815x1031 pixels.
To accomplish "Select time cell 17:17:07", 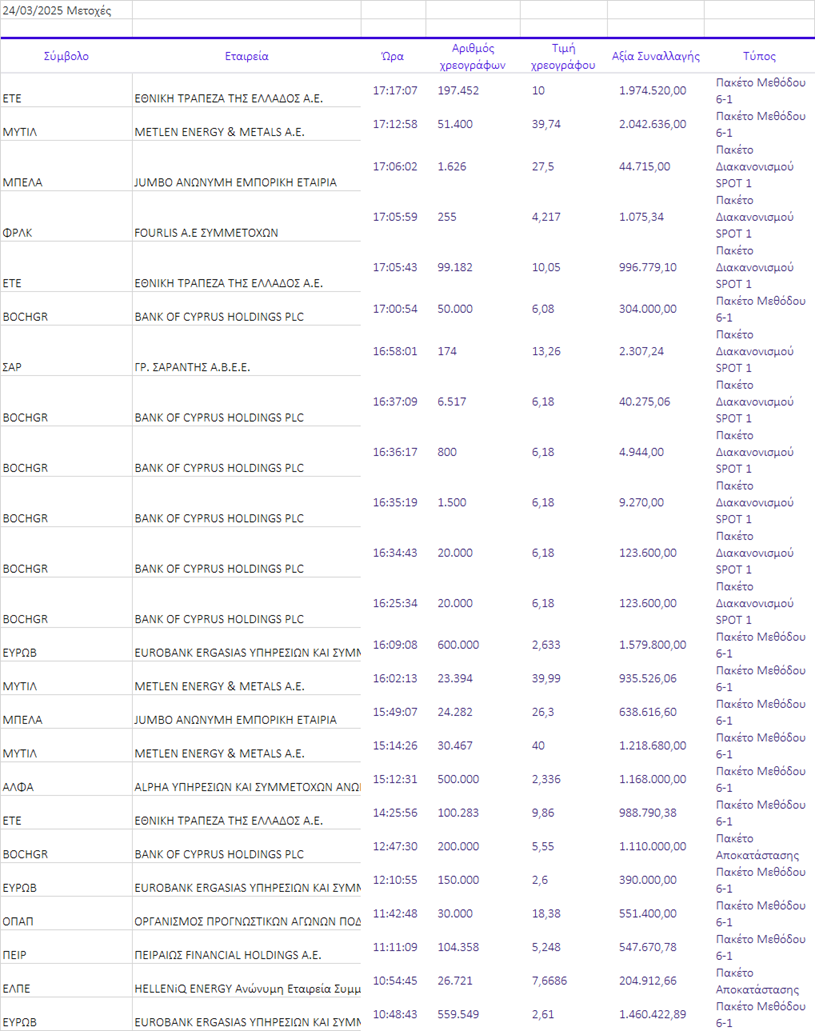I will coord(395,91).
